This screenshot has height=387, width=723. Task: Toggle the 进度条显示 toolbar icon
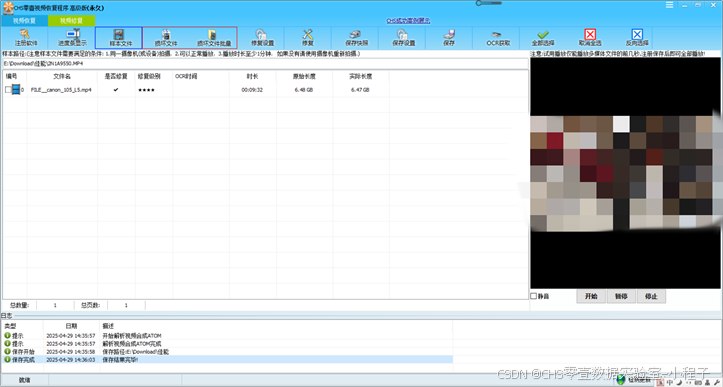tap(73, 34)
